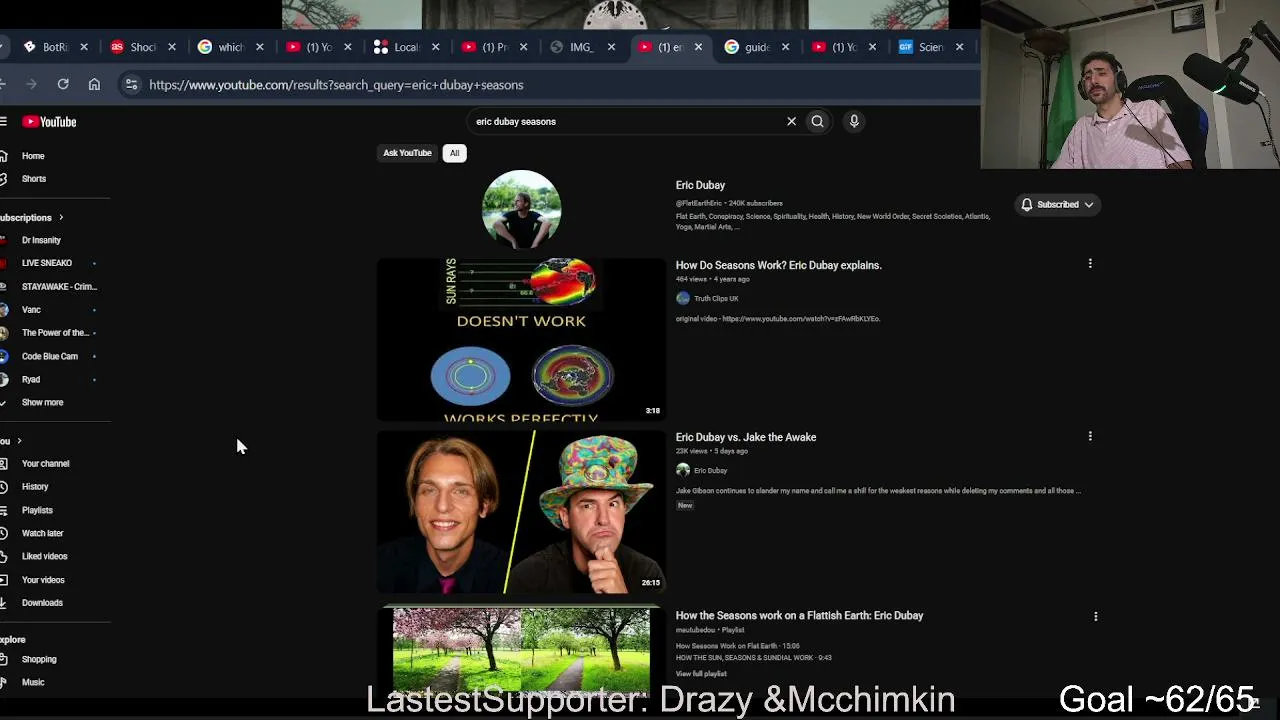The height and width of the screenshot is (720, 1280).
Task: Open the hamburger guide menu
Action: pyautogui.click(x=4, y=122)
